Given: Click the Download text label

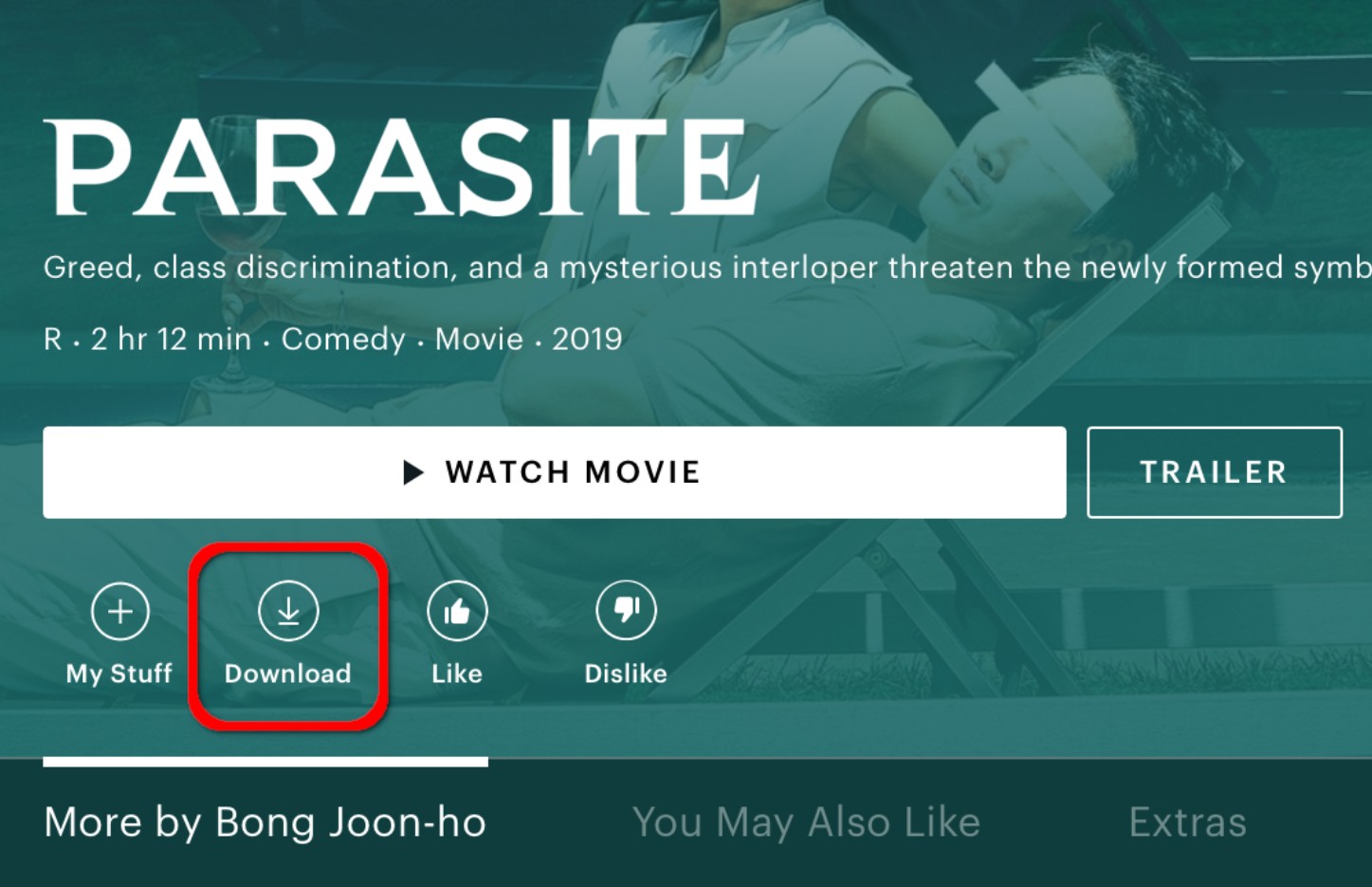Looking at the screenshot, I should pos(288,674).
